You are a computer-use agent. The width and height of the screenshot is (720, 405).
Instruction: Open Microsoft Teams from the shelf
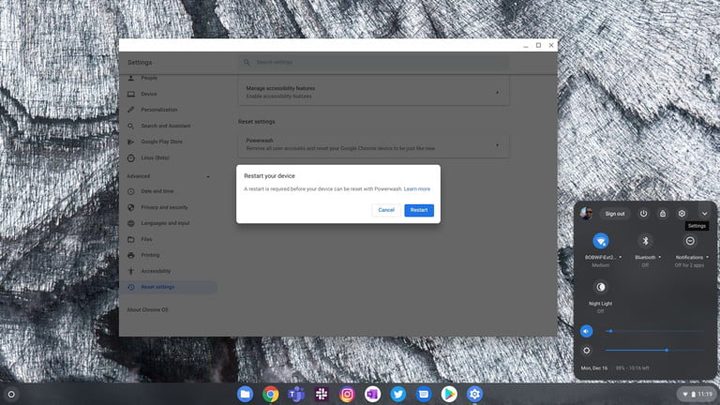pyautogui.click(x=296, y=394)
